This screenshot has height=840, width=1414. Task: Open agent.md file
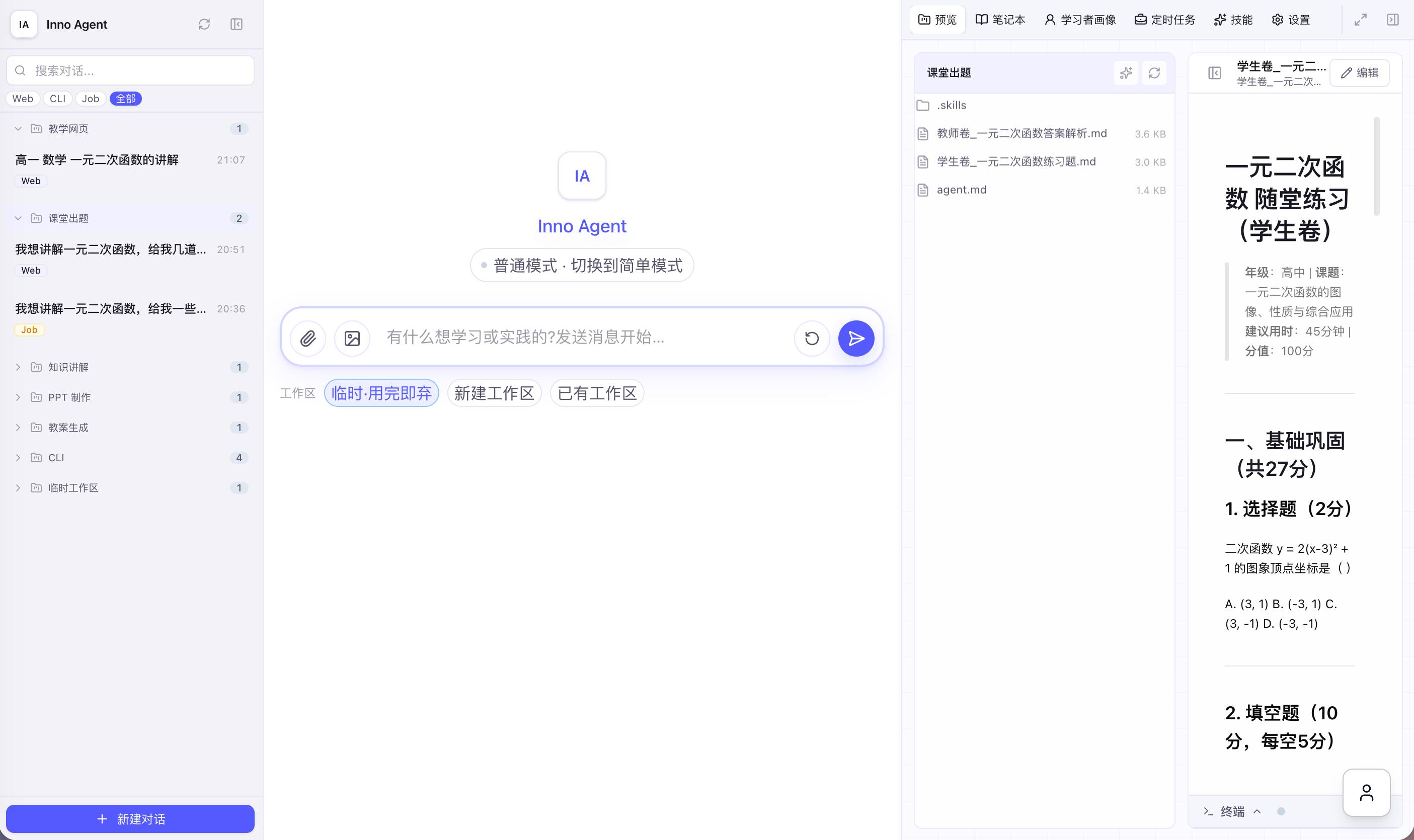click(x=1043, y=190)
